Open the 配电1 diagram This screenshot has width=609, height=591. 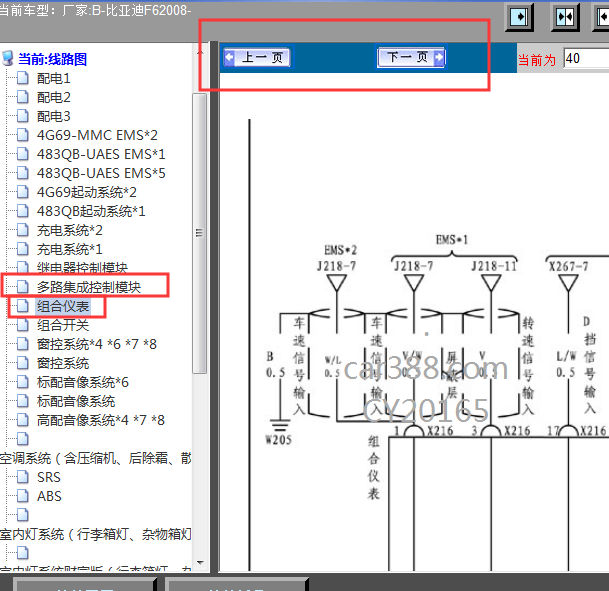pyautogui.click(x=54, y=78)
